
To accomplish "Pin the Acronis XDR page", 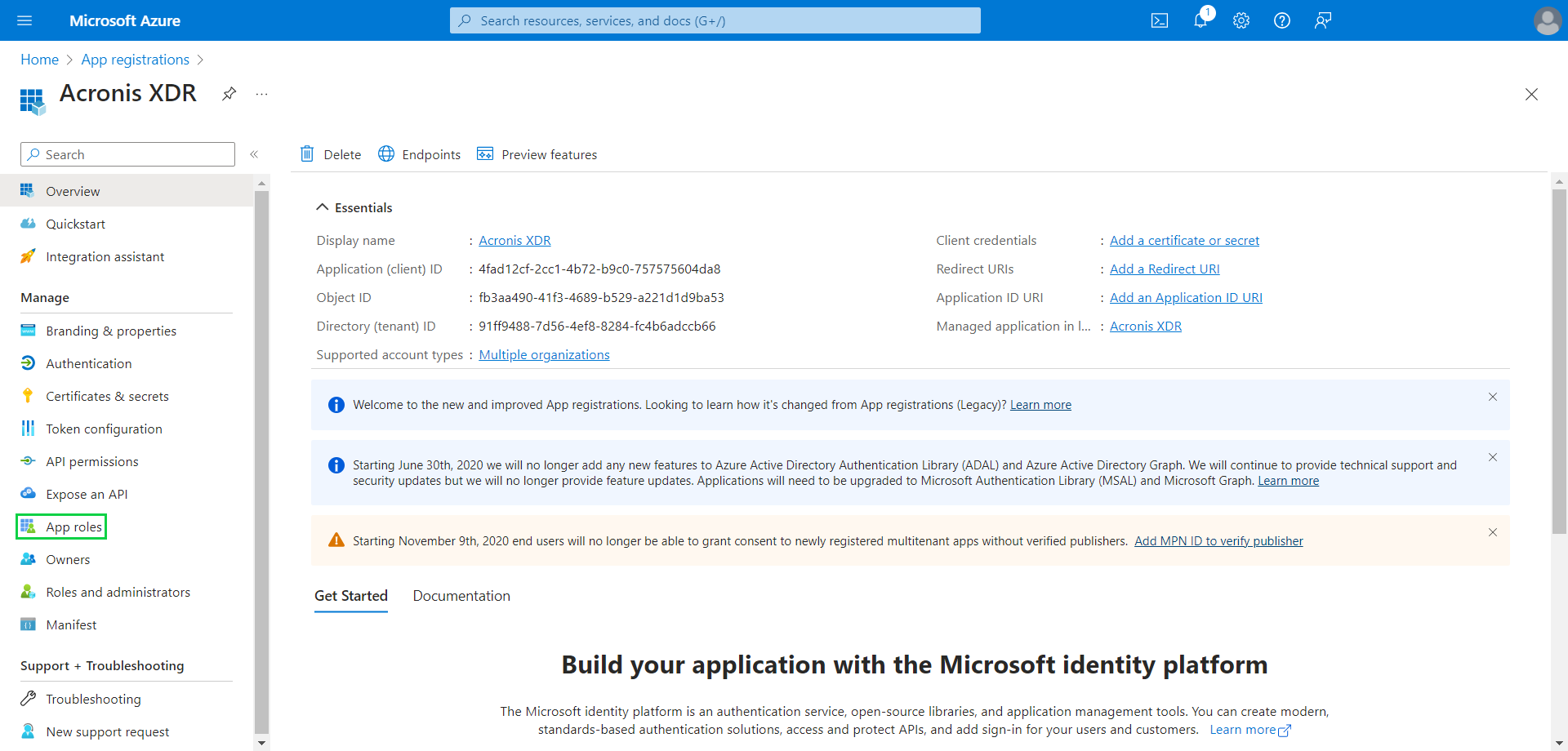I will [229, 94].
